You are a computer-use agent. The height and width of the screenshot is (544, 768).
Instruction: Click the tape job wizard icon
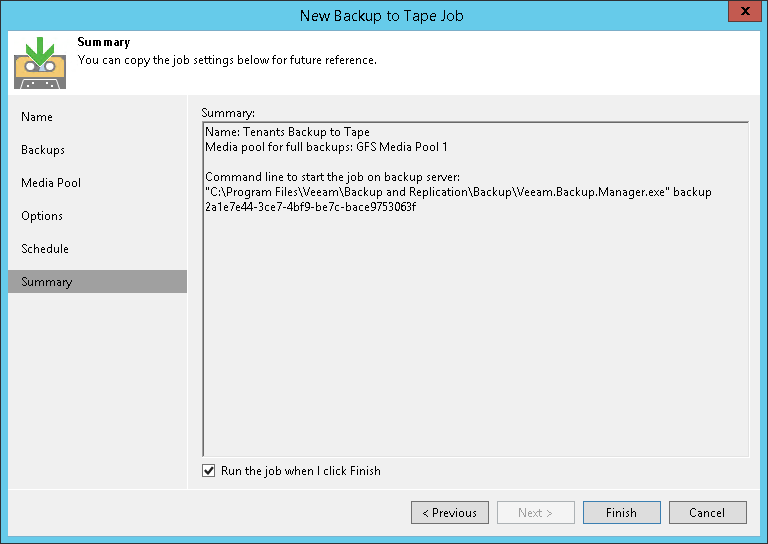pos(40,62)
